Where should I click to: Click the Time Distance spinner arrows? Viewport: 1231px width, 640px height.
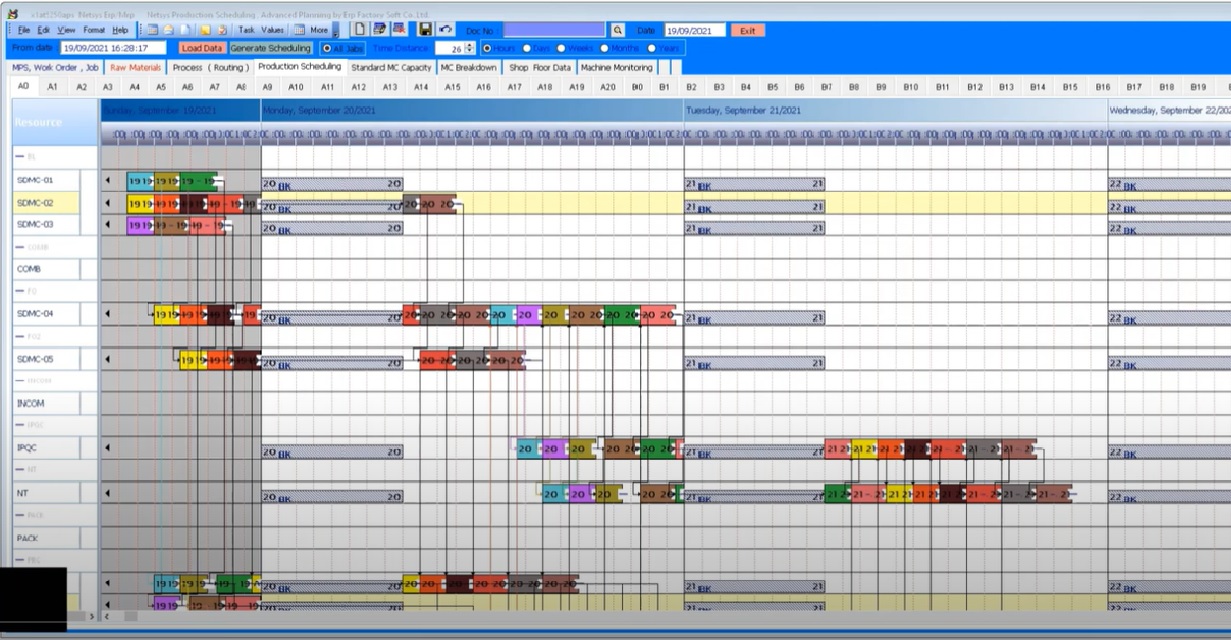(470, 48)
